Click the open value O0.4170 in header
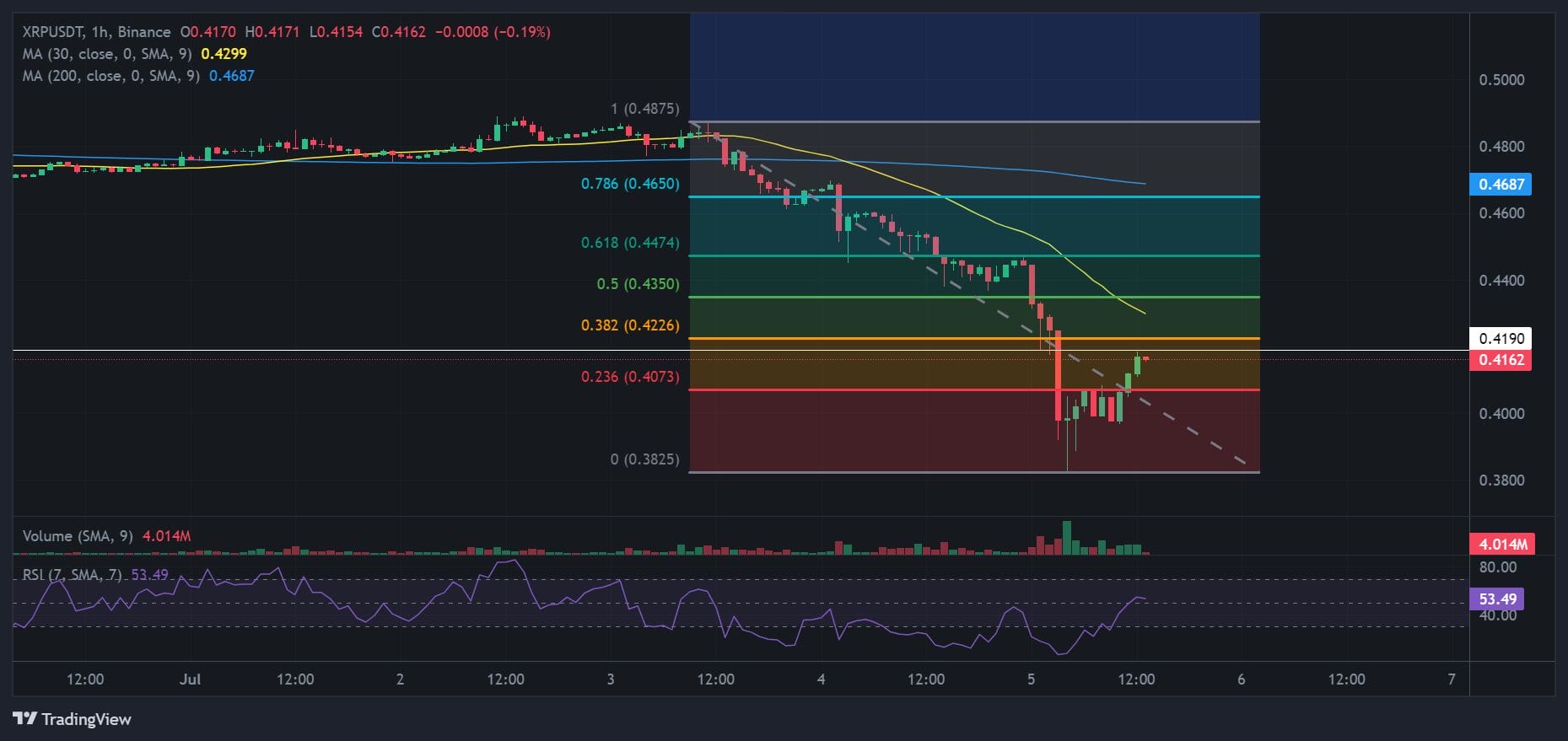This screenshot has height=741, width=1568. [207, 32]
